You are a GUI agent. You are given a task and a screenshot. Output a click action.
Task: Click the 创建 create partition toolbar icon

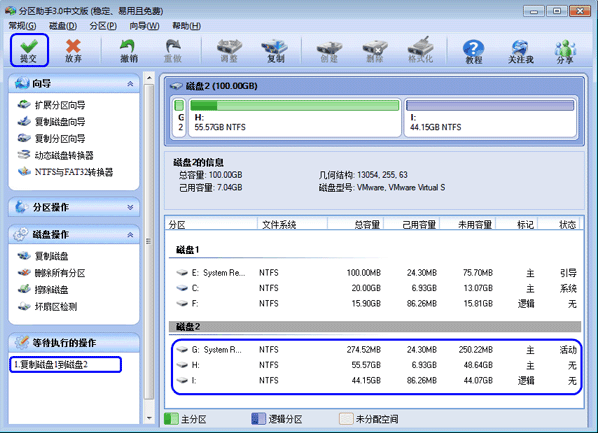[x=329, y=50]
